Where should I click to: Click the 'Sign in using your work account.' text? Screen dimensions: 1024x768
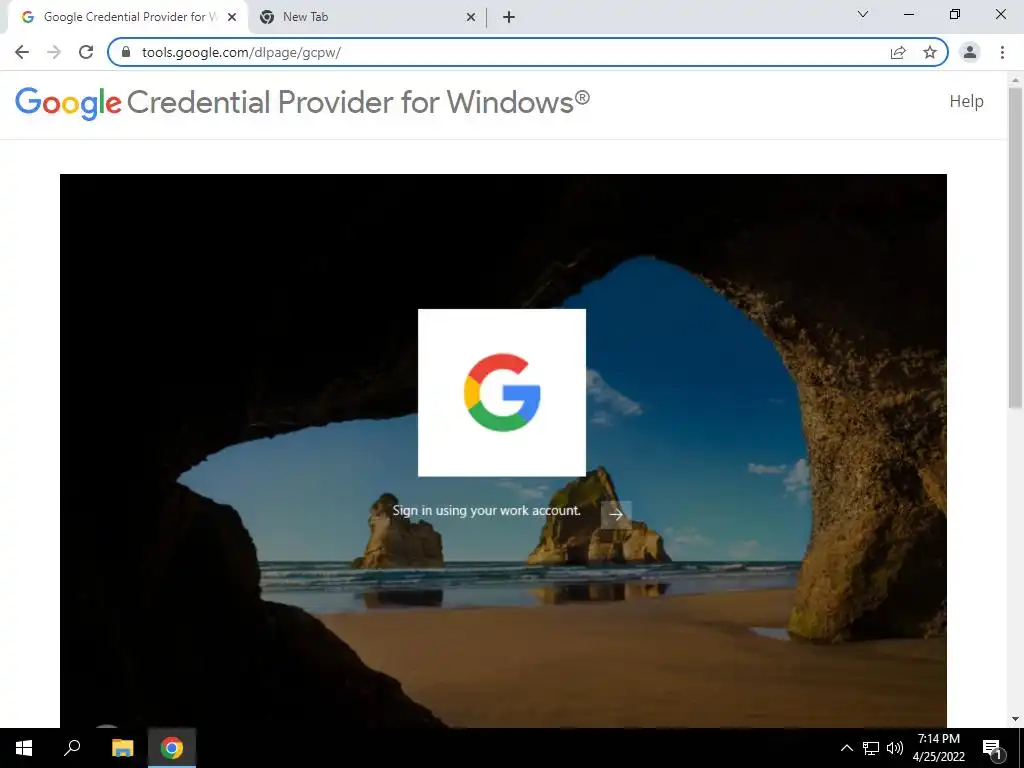click(487, 511)
